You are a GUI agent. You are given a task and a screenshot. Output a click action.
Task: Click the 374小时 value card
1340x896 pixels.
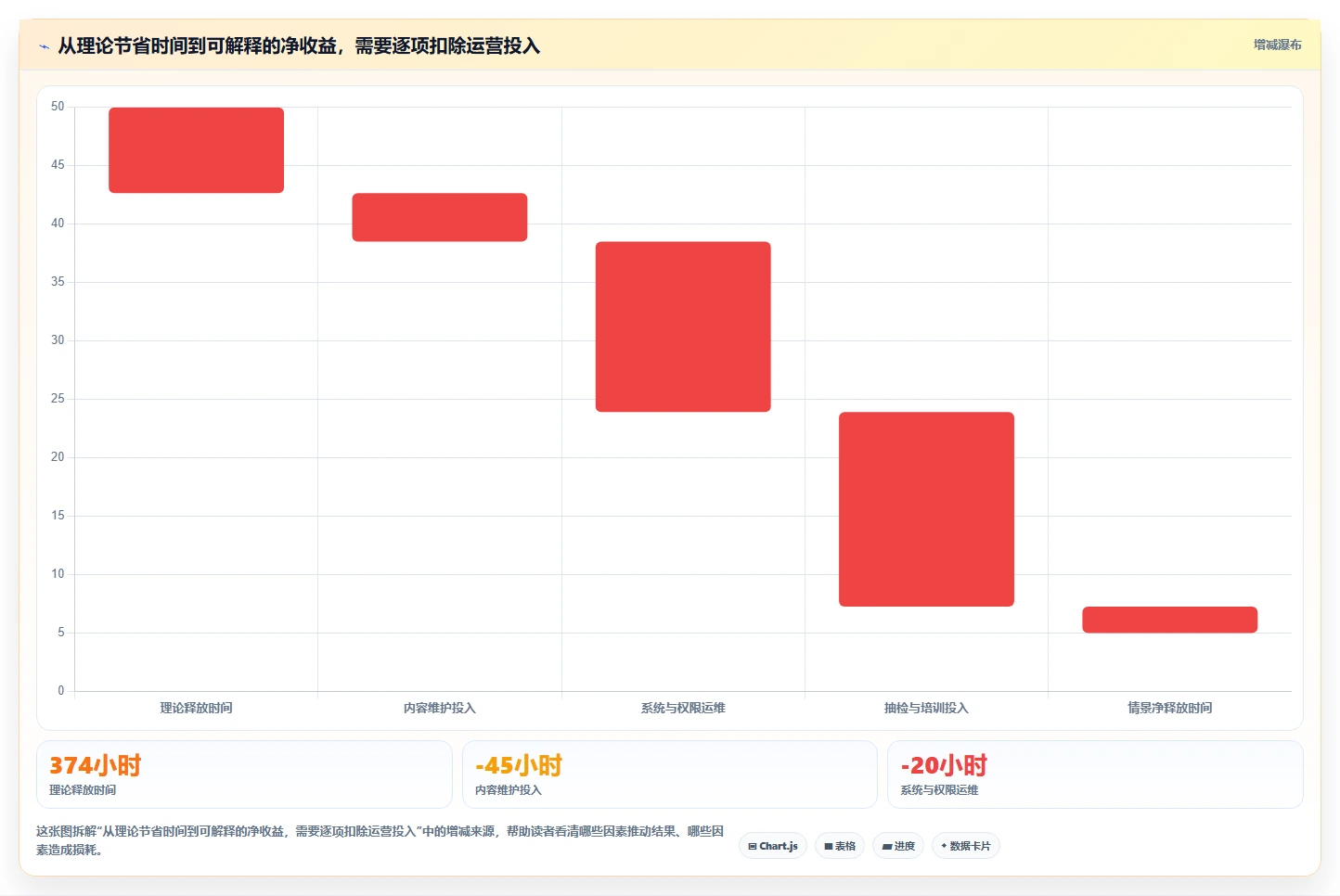(x=244, y=774)
